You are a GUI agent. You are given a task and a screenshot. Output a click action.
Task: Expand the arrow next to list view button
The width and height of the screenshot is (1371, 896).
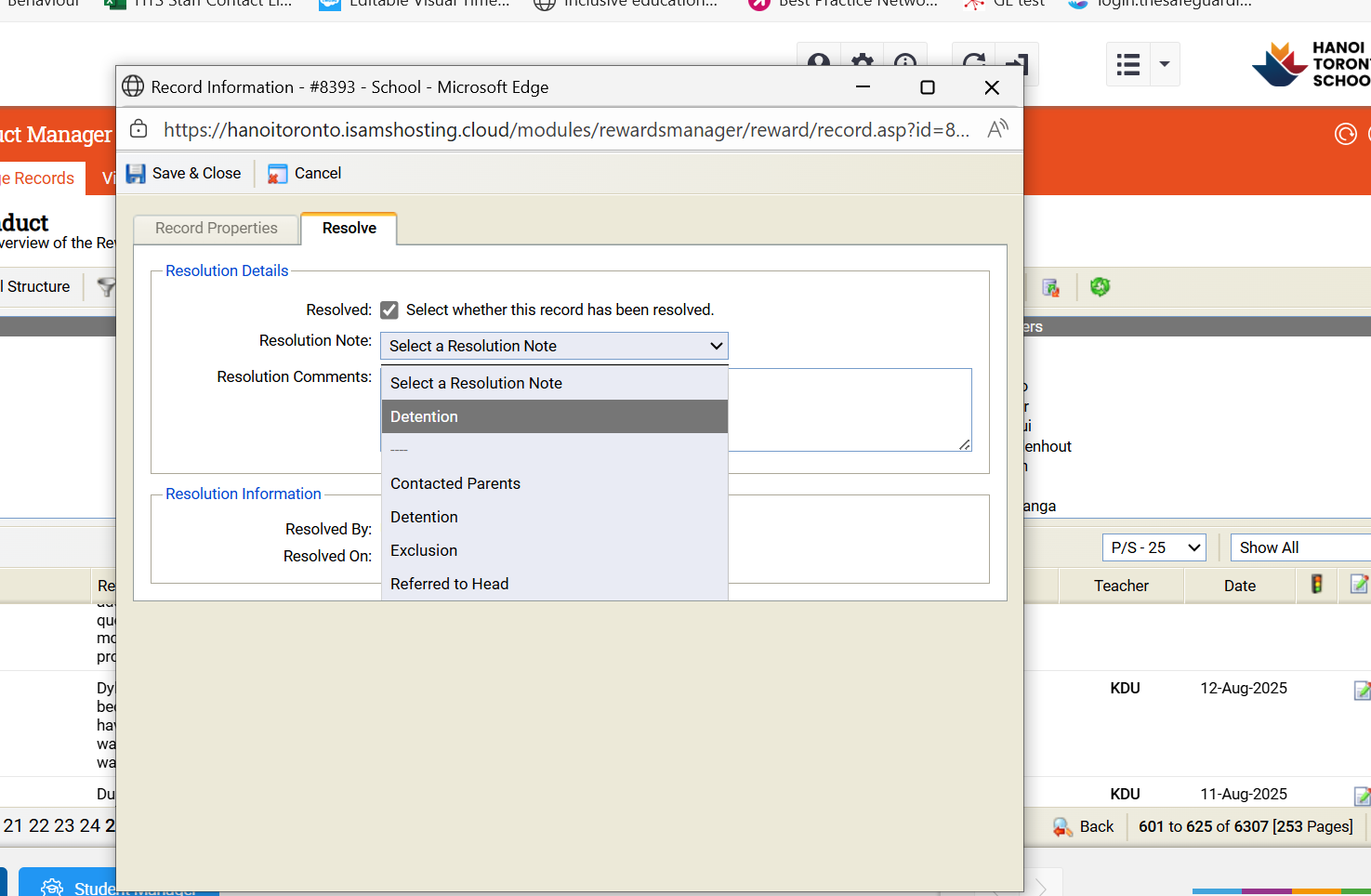tap(1164, 65)
